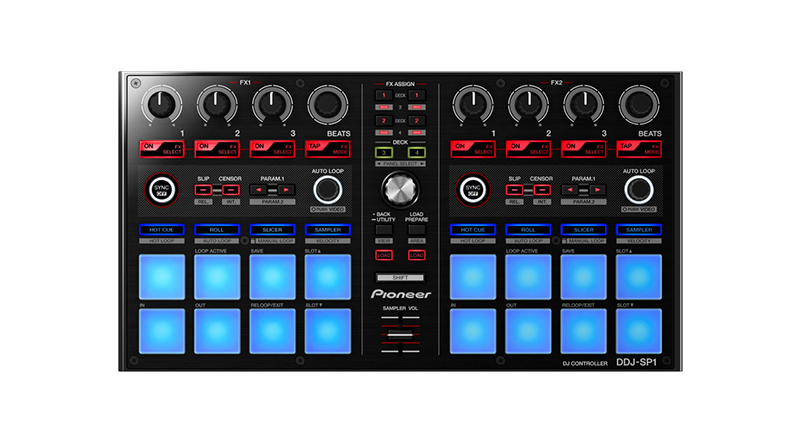Toggle FX2 effect 2 ON button

click(528, 149)
